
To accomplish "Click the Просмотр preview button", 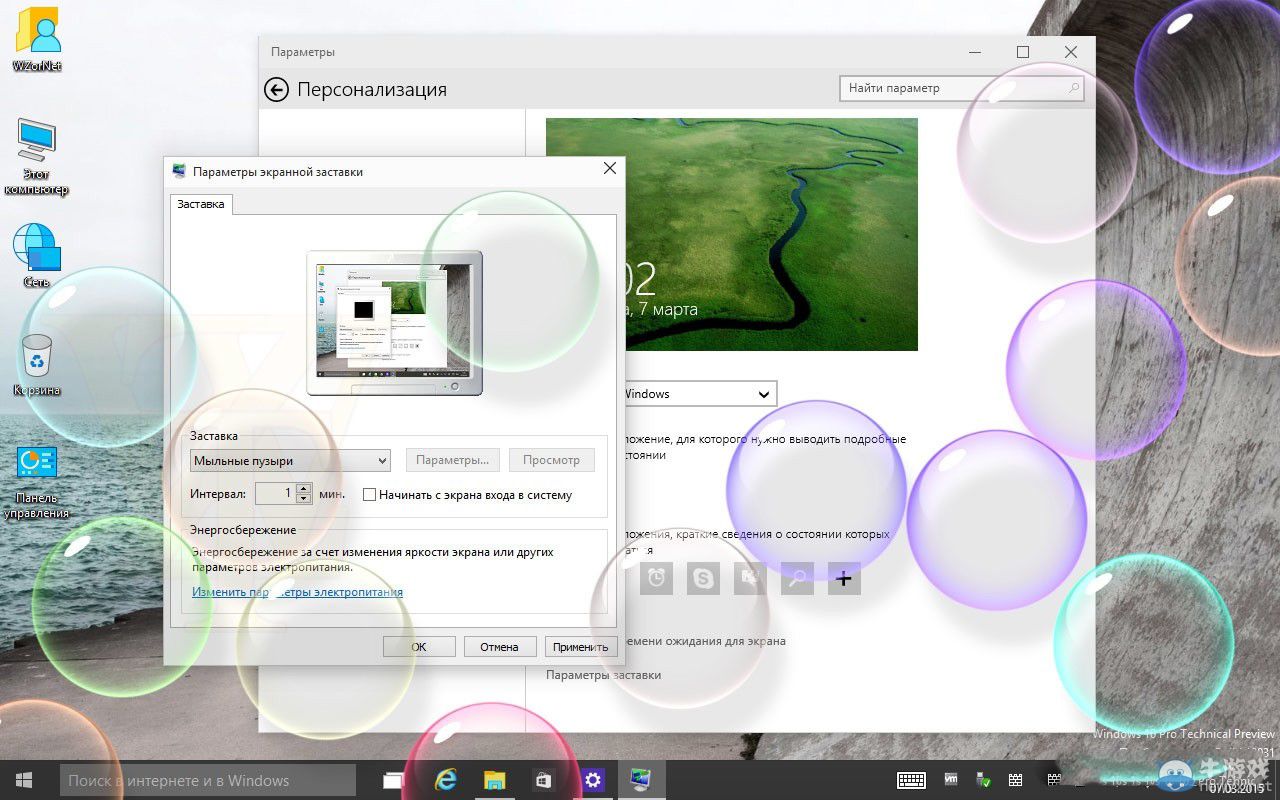I will (551, 460).
